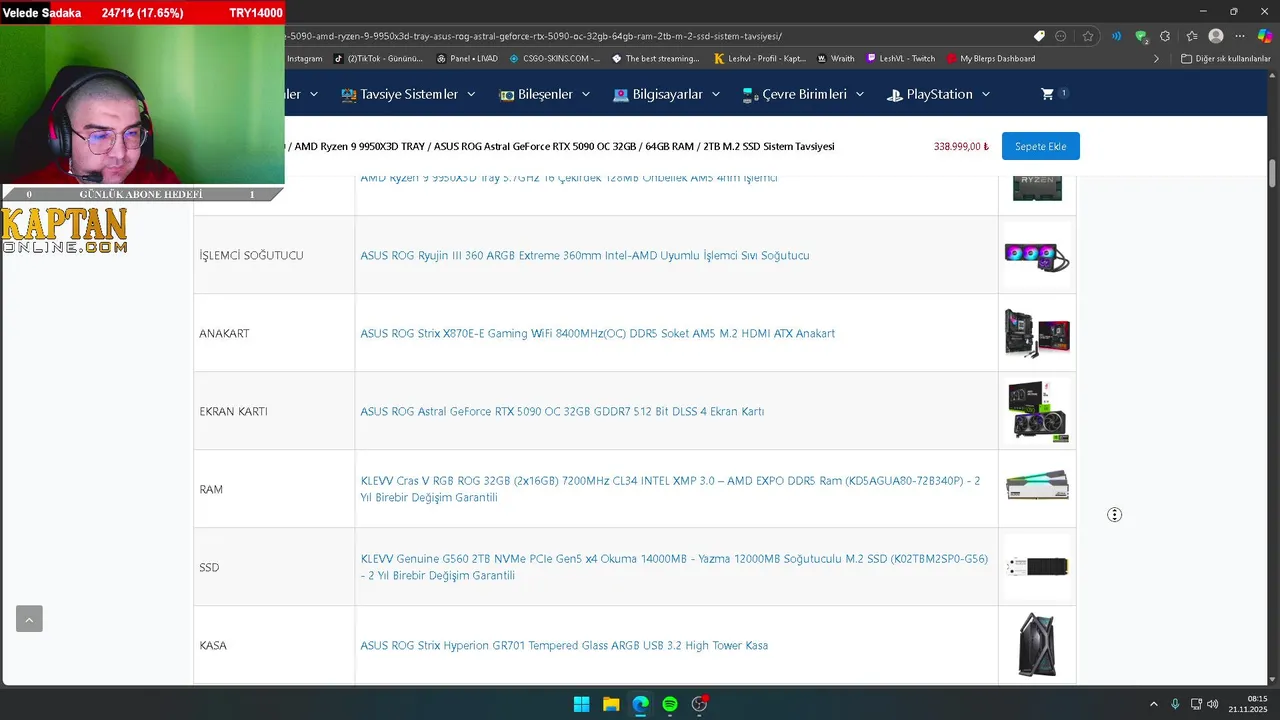Image resolution: width=1280 pixels, height=720 pixels.
Task: Click the shield extension icon with badge
Action: coord(1141,36)
